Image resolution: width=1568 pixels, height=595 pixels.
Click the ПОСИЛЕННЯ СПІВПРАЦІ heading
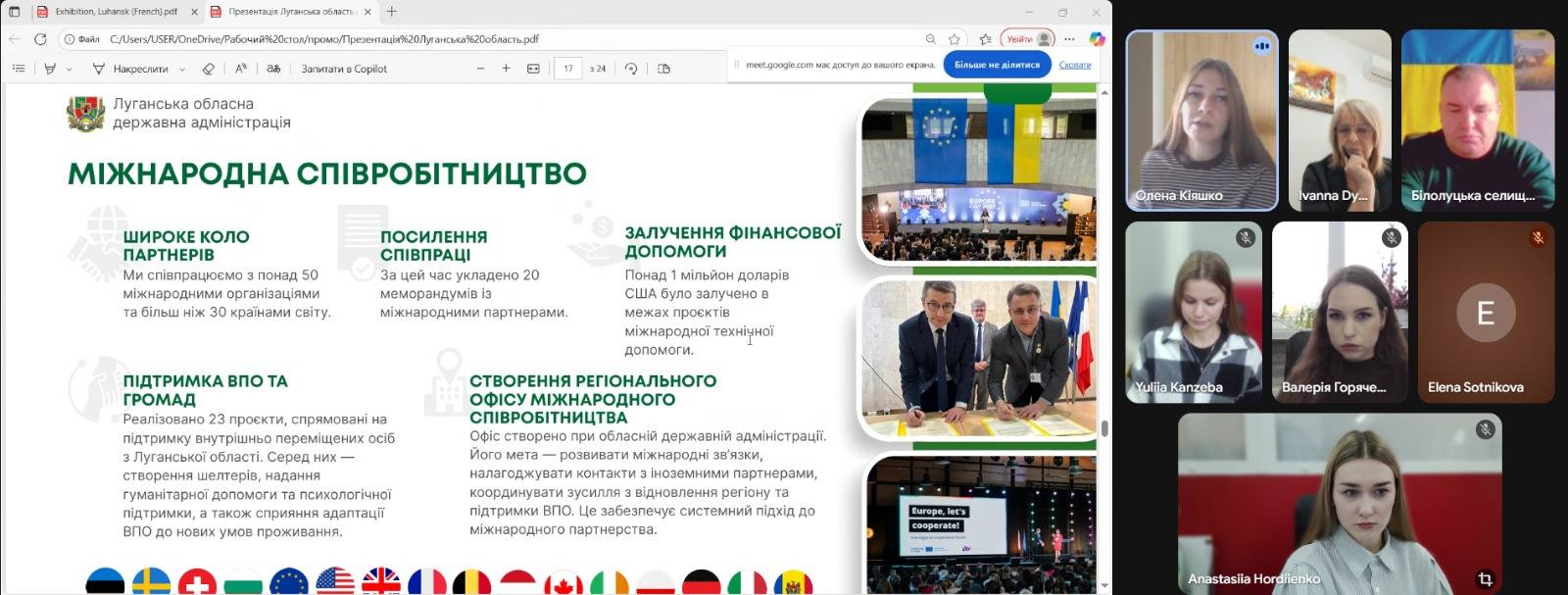coord(434,245)
